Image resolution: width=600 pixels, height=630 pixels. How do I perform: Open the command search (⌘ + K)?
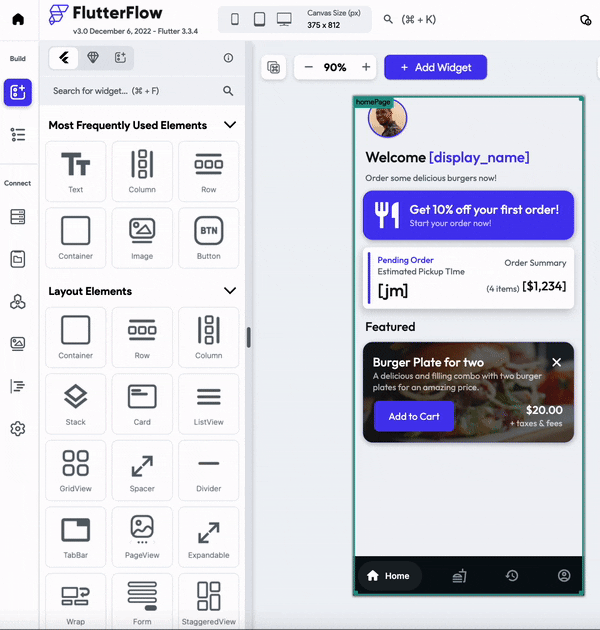tap(410, 19)
